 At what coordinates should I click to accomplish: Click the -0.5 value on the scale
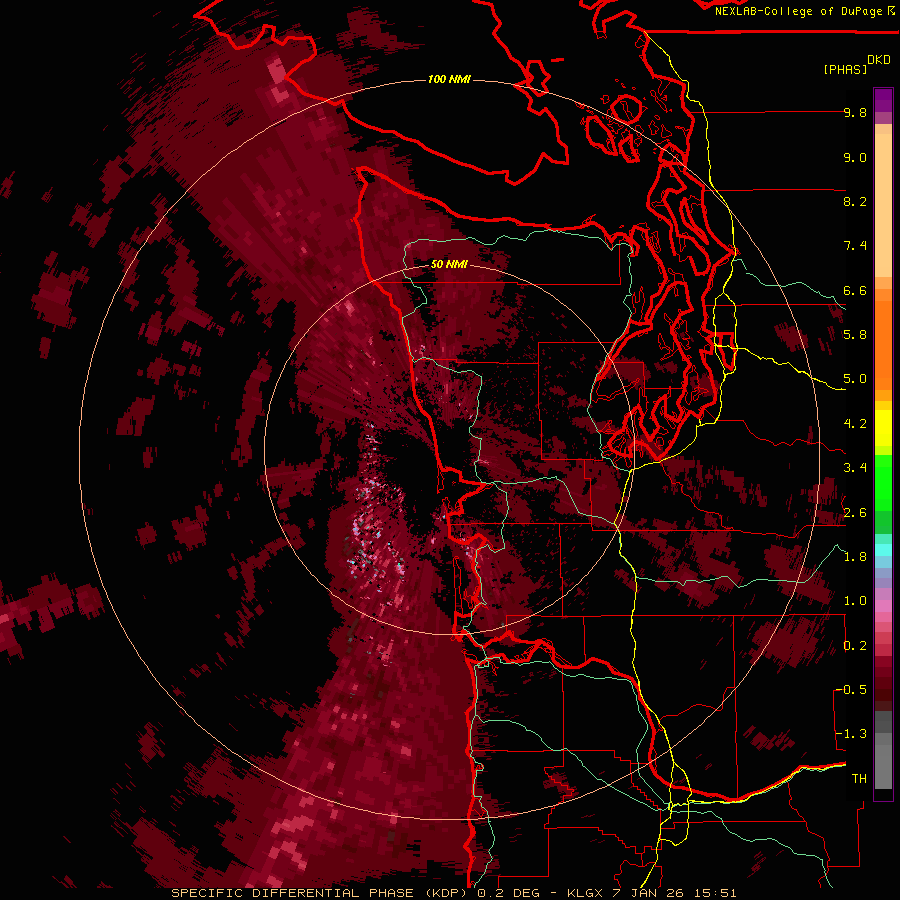pos(851,690)
